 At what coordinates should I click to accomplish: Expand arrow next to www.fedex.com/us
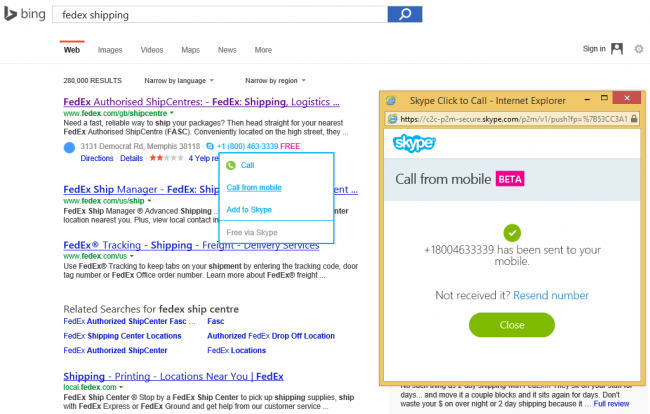pos(132,256)
